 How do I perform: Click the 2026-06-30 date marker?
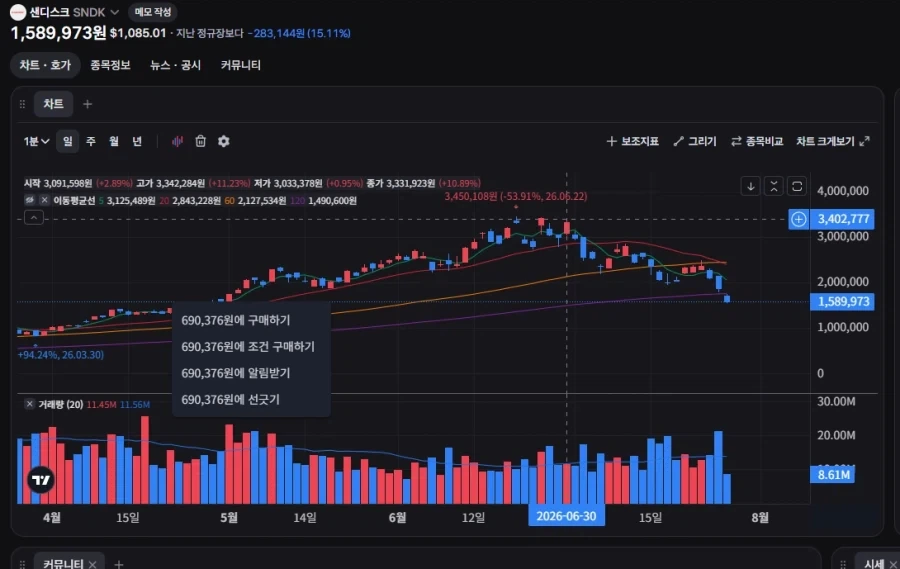coord(566,516)
